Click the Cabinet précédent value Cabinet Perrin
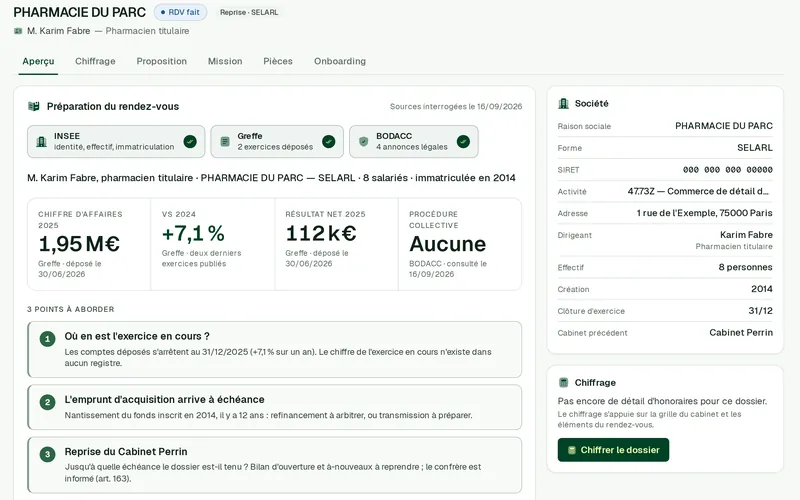The width and height of the screenshot is (800, 500). pyautogui.click(x=741, y=333)
